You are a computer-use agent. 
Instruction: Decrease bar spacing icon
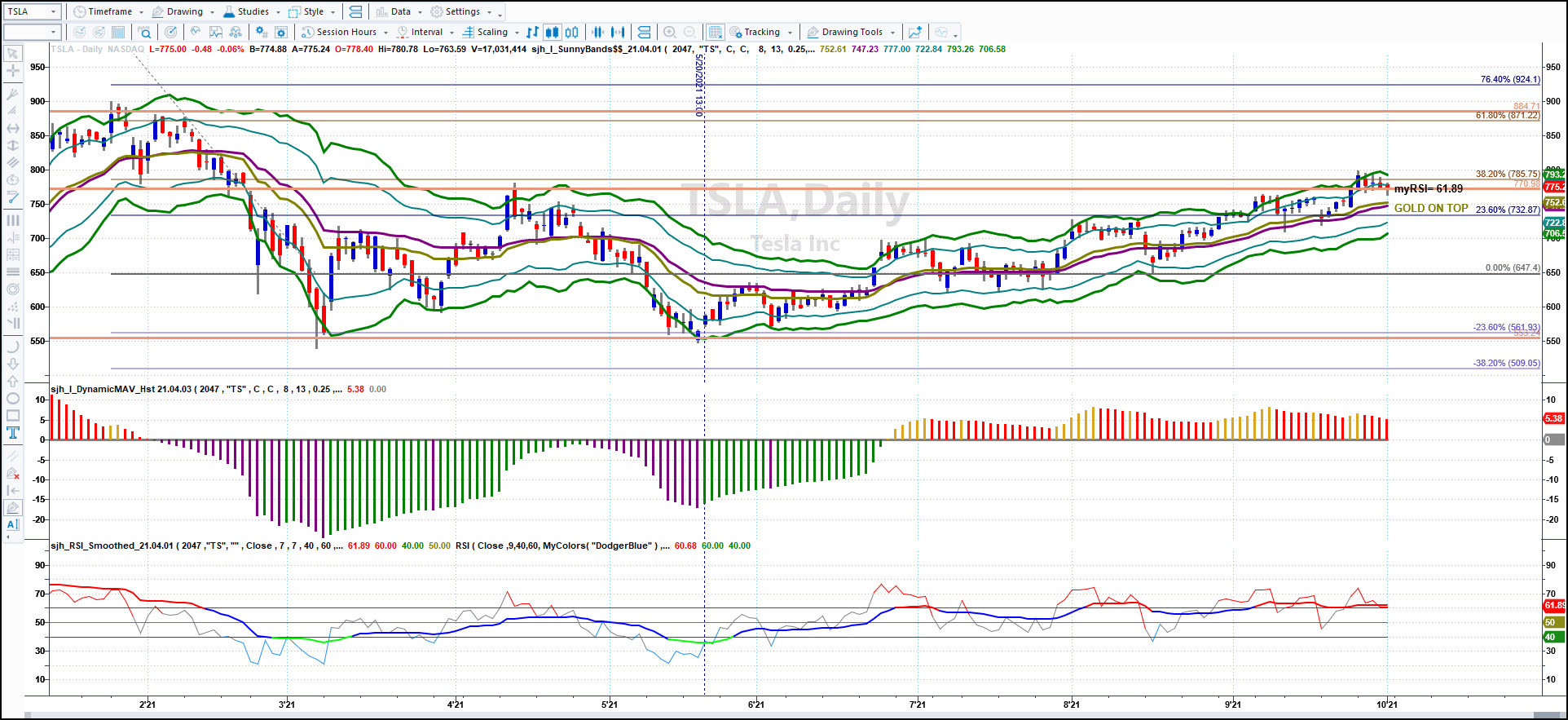tap(598, 32)
